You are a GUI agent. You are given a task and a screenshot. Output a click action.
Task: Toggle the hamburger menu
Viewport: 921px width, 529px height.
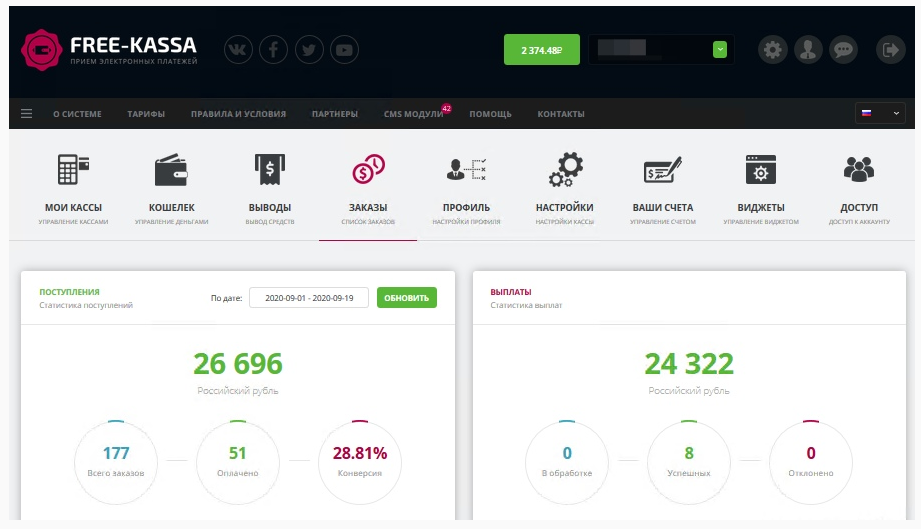[x=27, y=114]
